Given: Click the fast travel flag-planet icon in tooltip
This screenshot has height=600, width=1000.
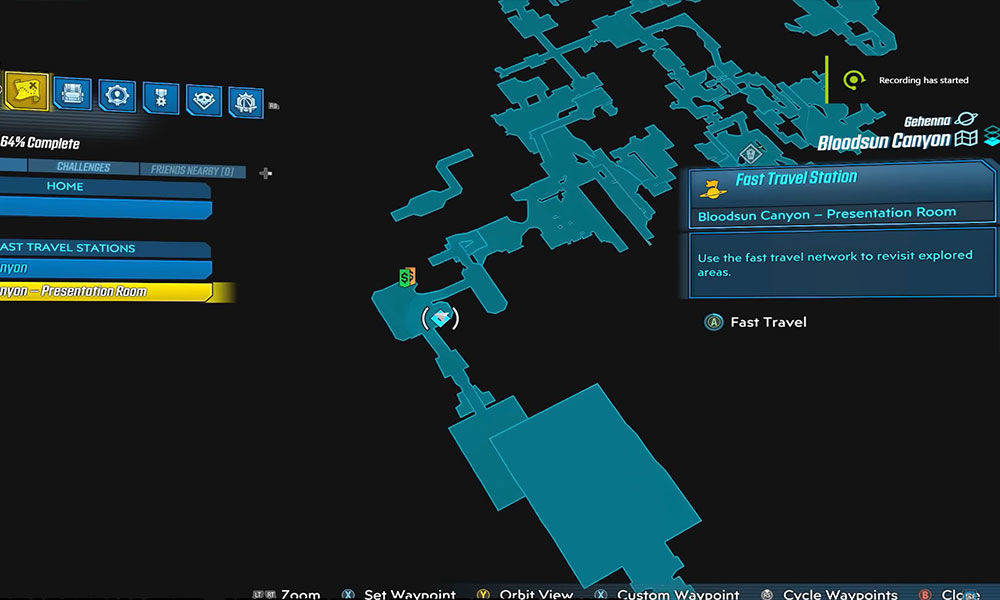Looking at the screenshot, I should [712, 189].
